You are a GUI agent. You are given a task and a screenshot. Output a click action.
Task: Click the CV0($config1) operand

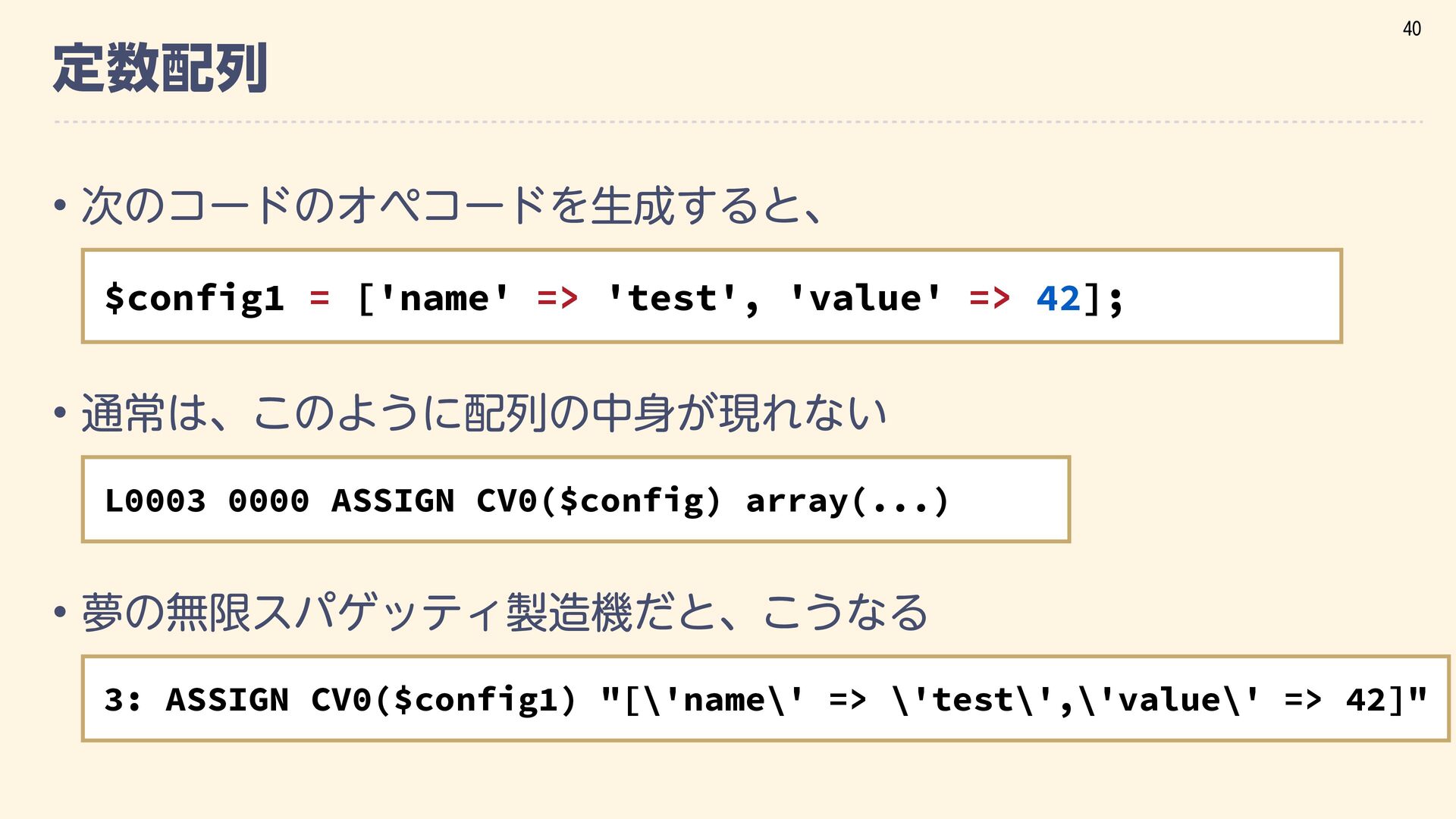[444, 700]
